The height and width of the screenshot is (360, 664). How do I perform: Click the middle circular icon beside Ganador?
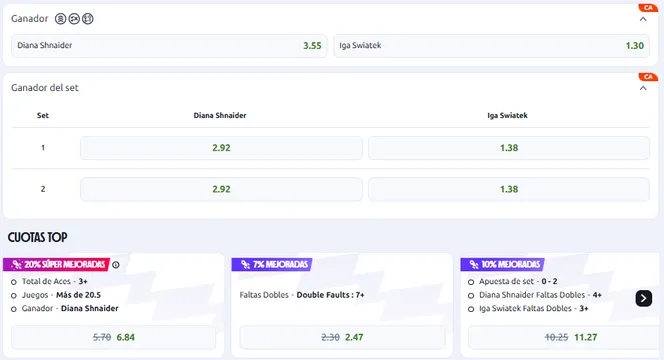(x=74, y=19)
